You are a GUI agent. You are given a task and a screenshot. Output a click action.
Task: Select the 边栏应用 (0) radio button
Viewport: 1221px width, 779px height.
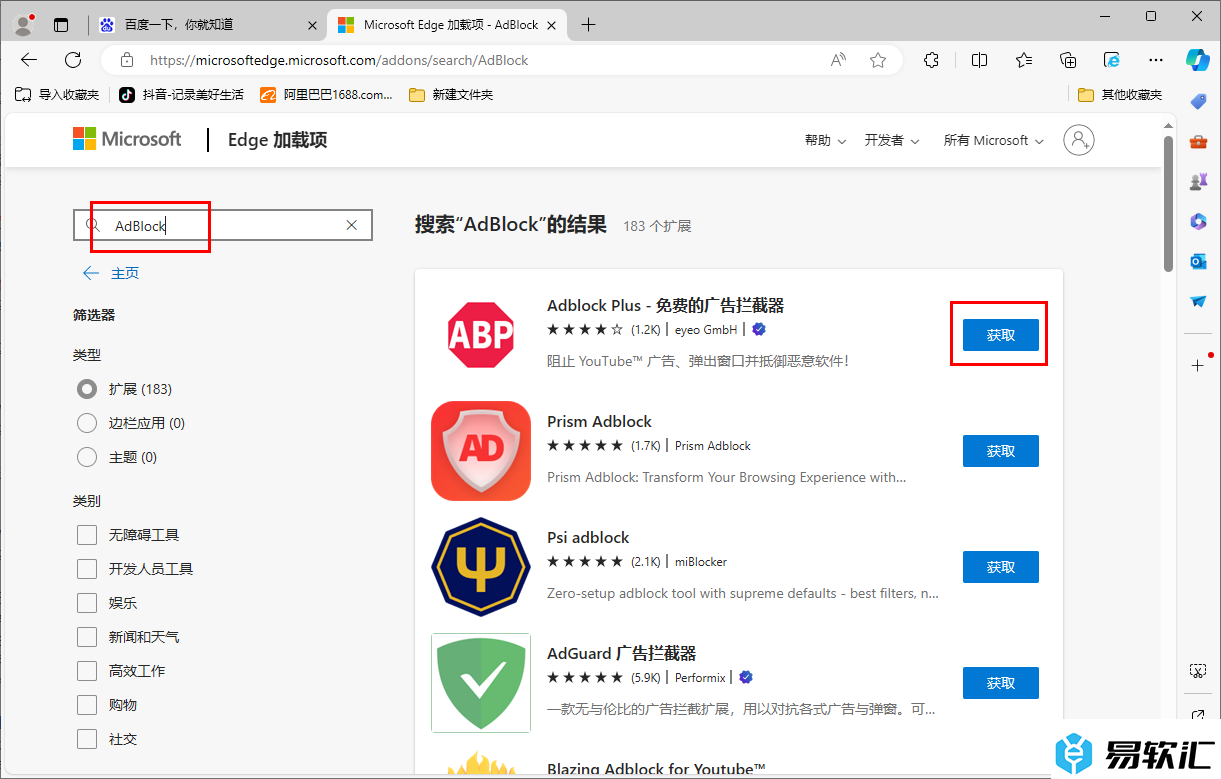point(87,423)
